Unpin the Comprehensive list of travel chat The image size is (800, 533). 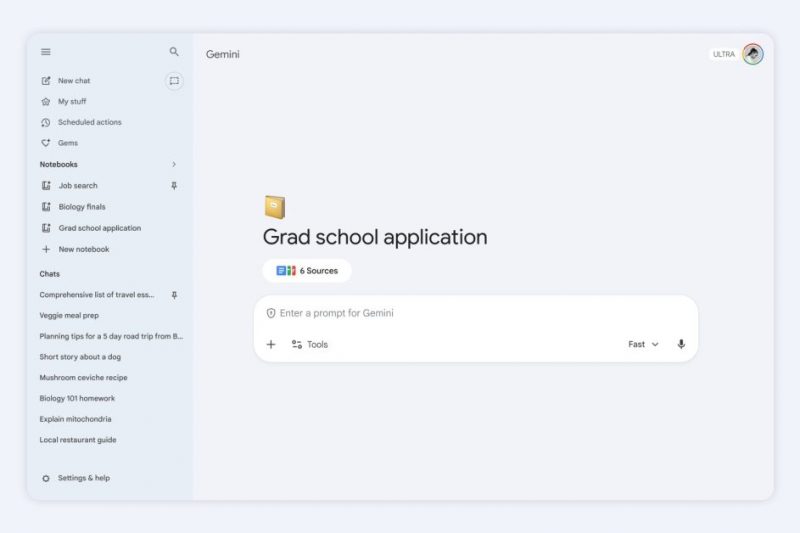click(x=174, y=295)
